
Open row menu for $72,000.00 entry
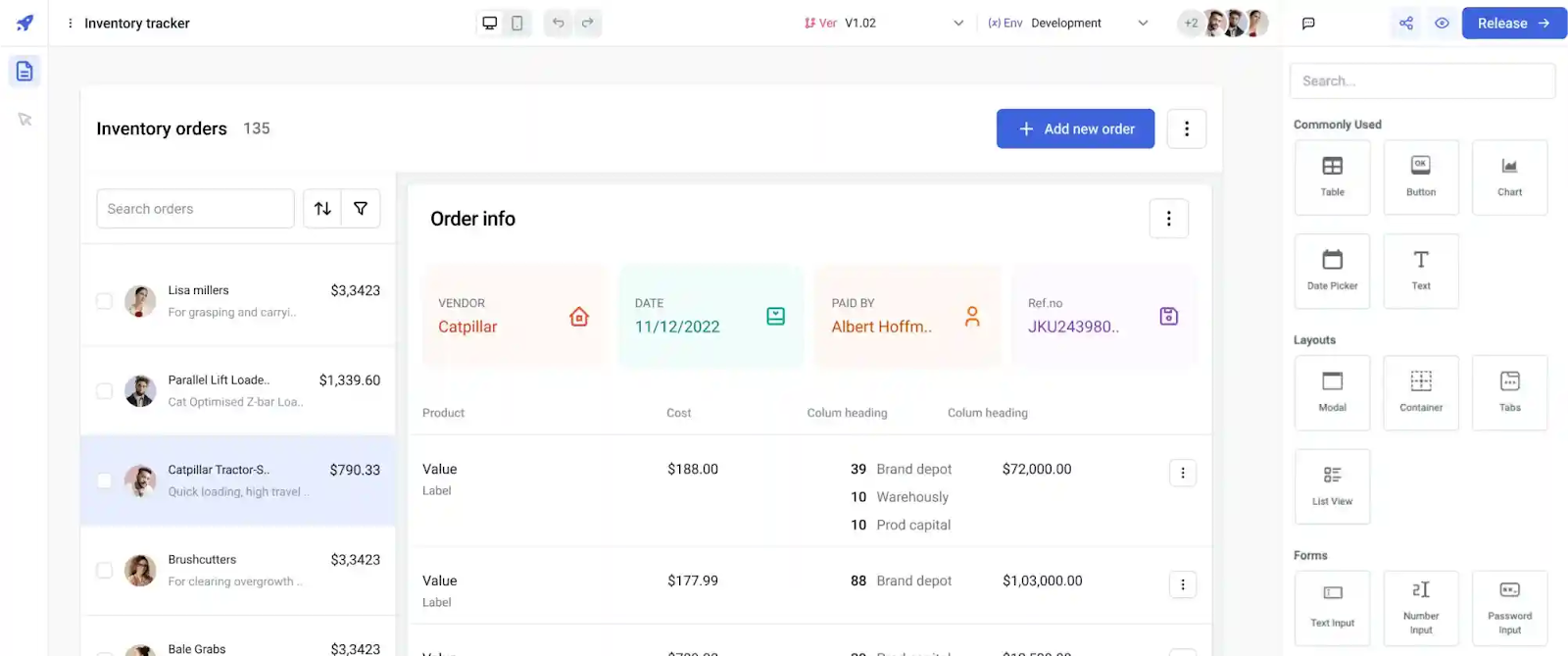[1183, 473]
